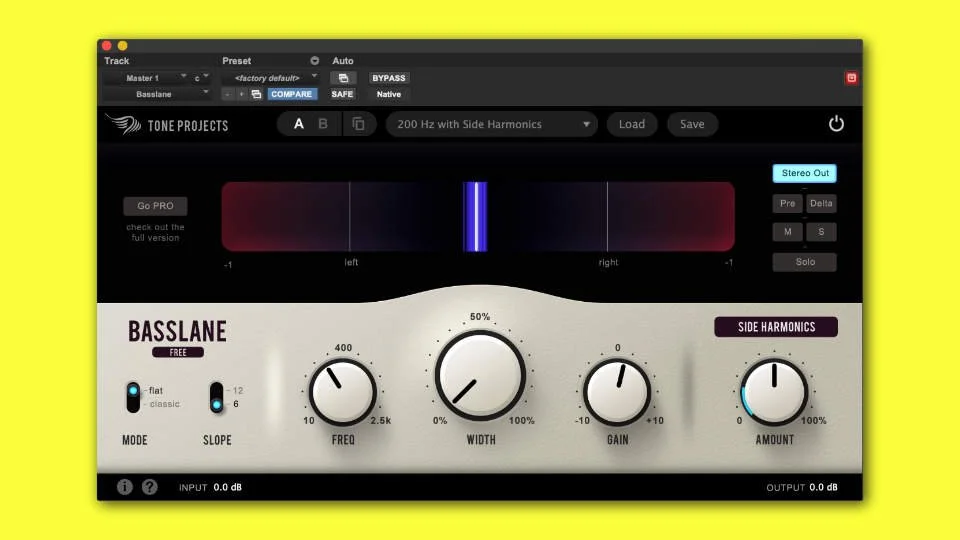Image resolution: width=960 pixels, height=540 pixels.
Task: Click the Load preset button
Action: pos(631,124)
